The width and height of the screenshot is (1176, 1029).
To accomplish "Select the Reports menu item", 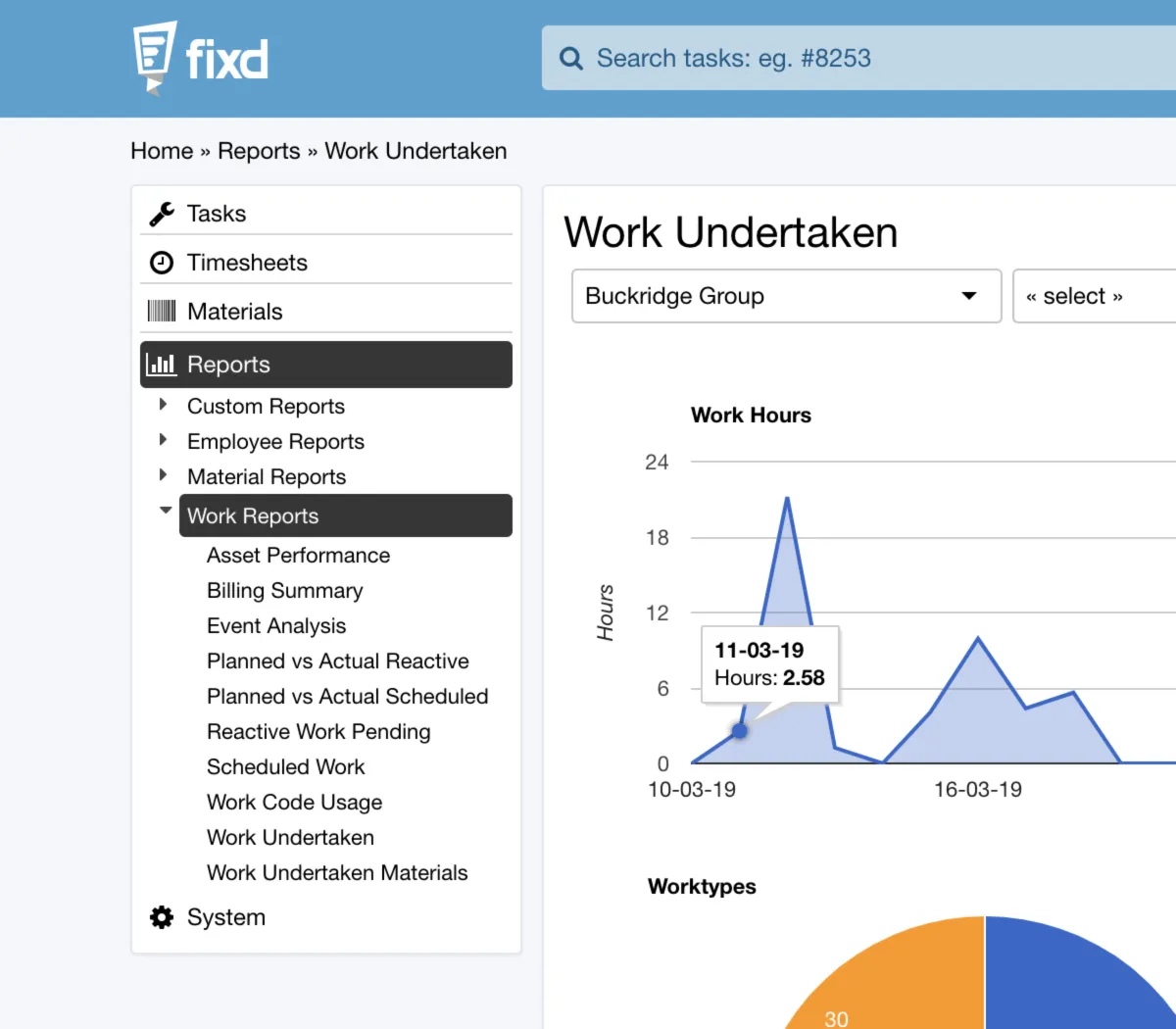I will 326,365.
